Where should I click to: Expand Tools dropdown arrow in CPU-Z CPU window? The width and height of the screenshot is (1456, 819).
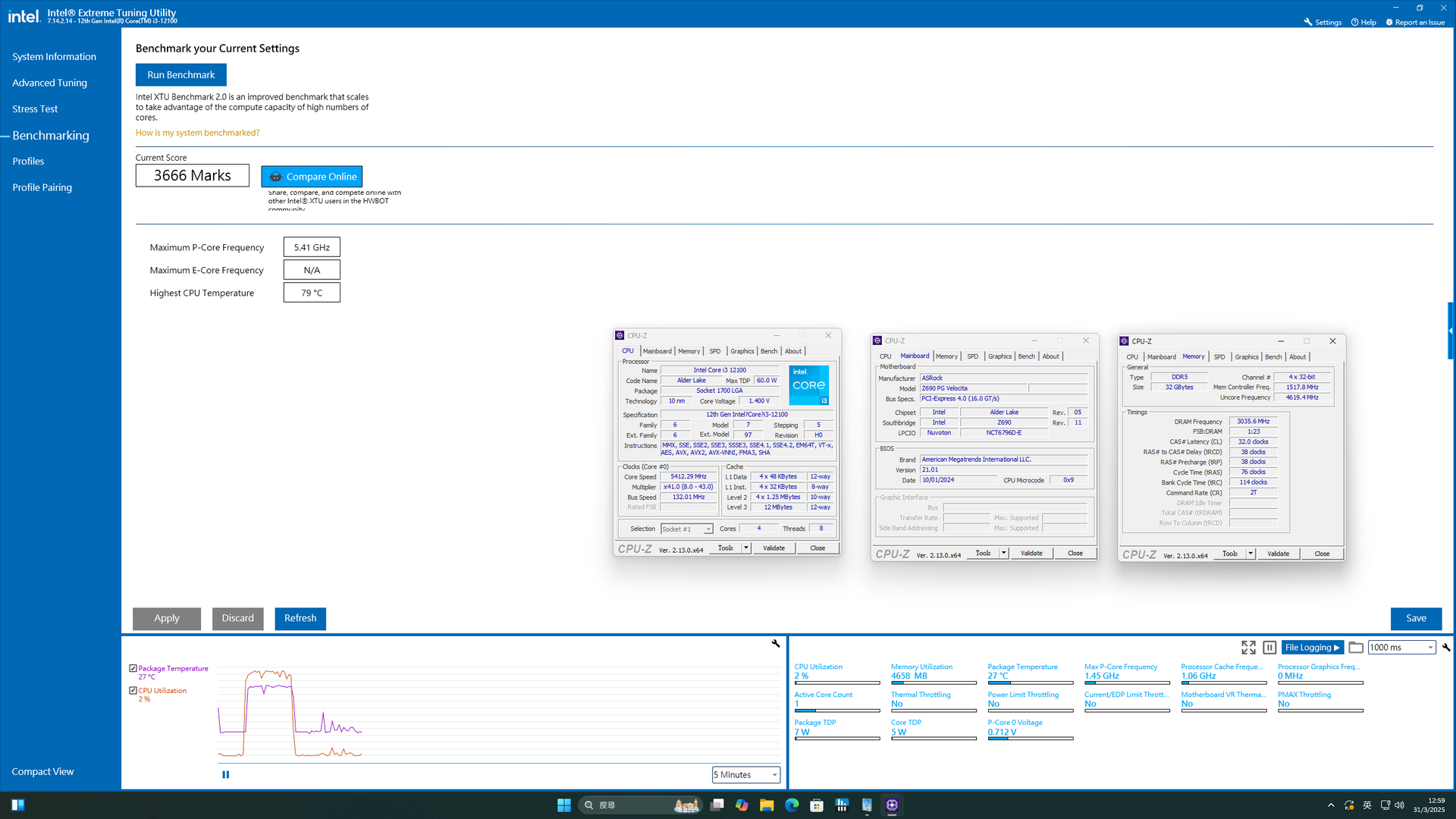coord(746,548)
